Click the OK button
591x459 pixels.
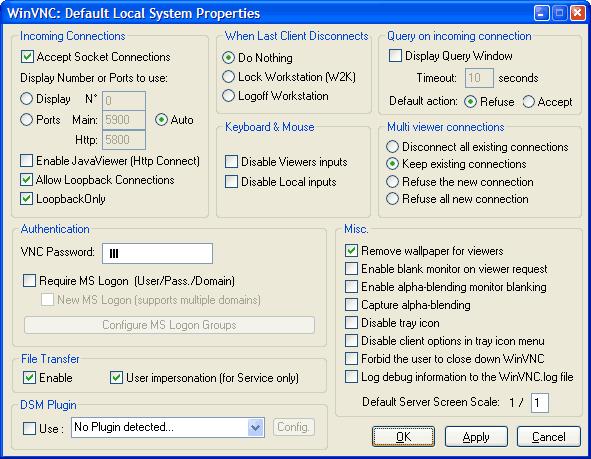pyautogui.click(x=403, y=437)
